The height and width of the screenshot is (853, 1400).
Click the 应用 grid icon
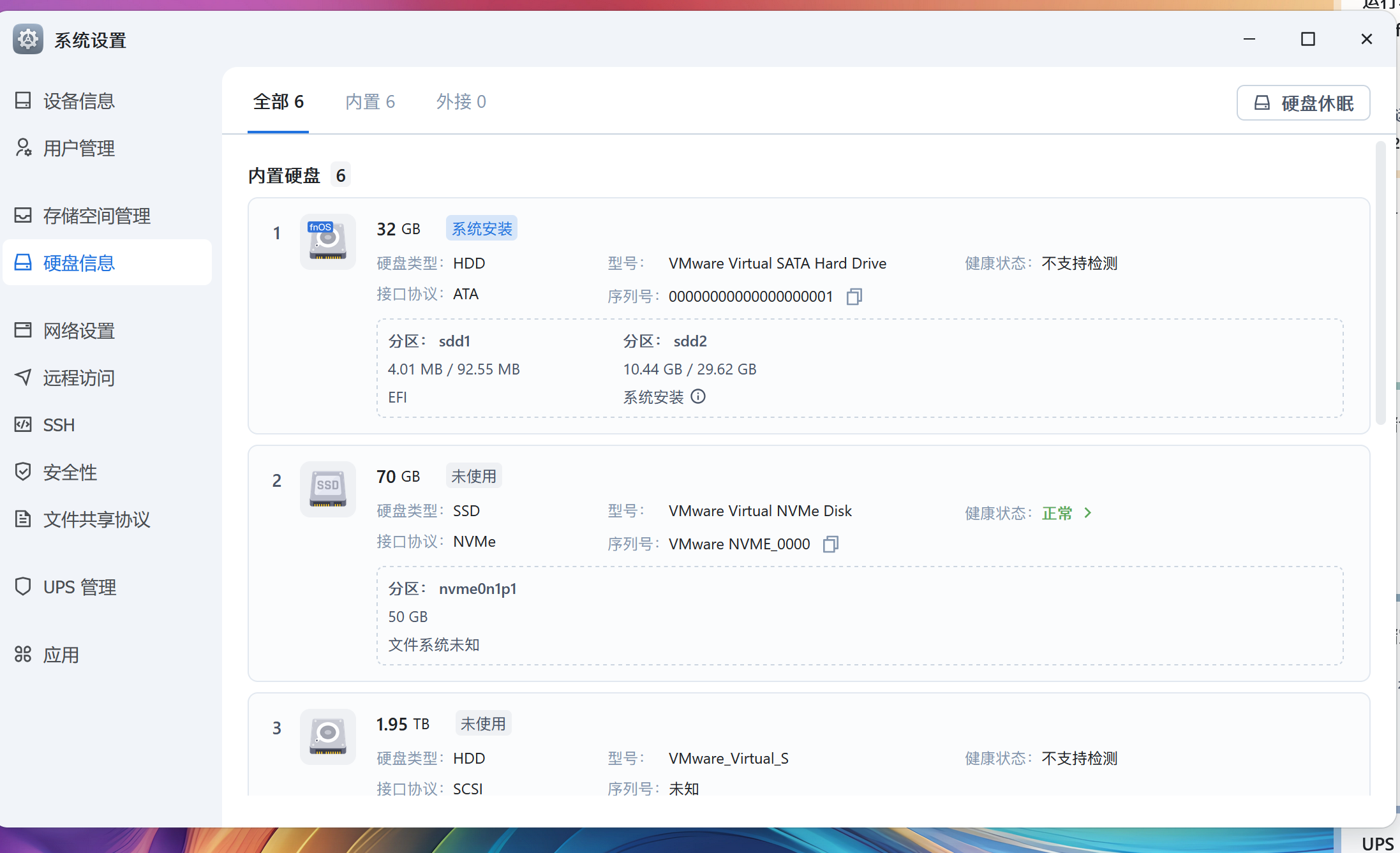click(x=23, y=654)
